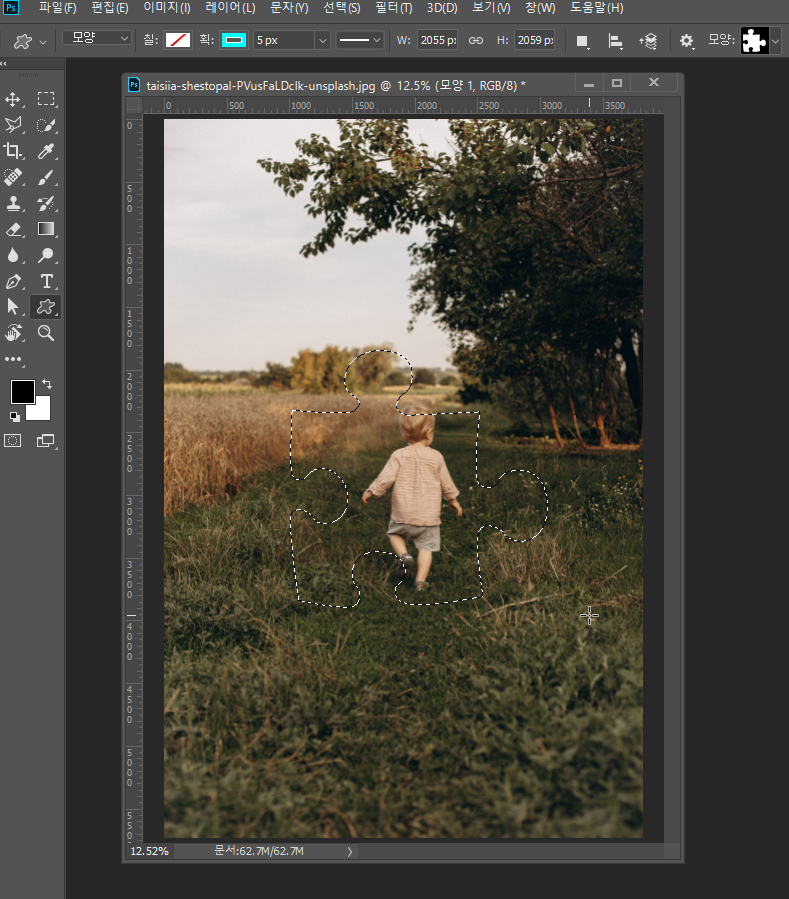
Task: Select the Polygonal Lasso tool
Action: tap(13, 125)
